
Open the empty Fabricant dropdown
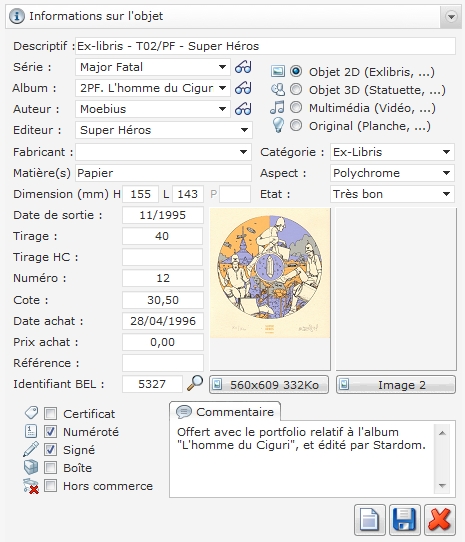click(x=163, y=152)
